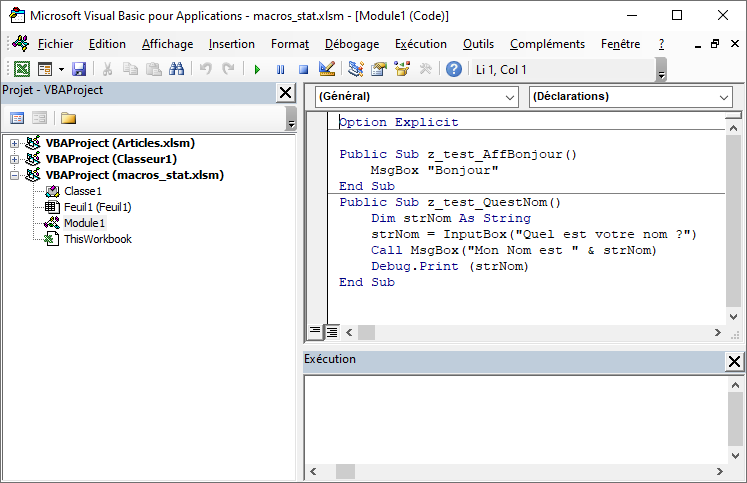Select ThisWorkbook in project tree
Image resolution: width=747 pixels, height=483 pixels.
point(98,239)
